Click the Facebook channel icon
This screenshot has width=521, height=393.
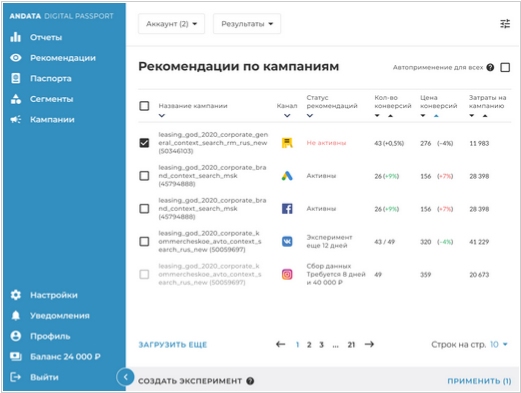(x=287, y=209)
